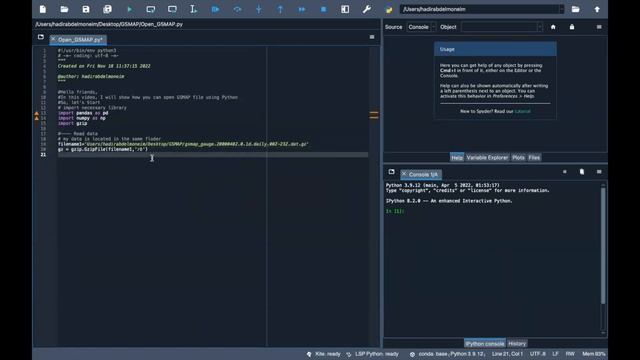
Task: Click the Kite ready status
Action: (324, 354)
